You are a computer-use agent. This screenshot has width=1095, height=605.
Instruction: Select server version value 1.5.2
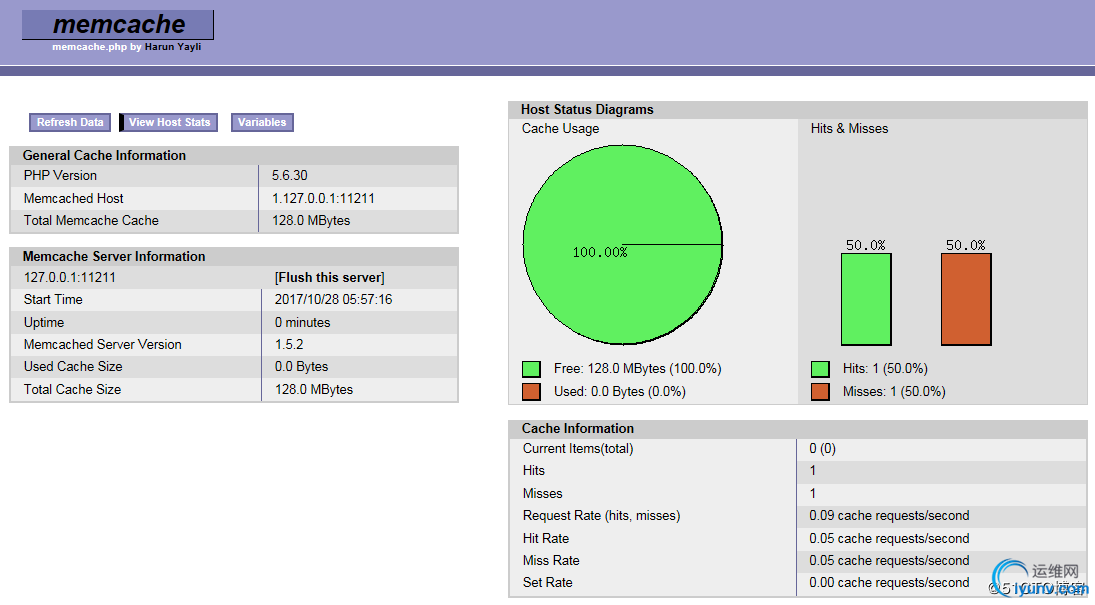(x=289, y=344)
